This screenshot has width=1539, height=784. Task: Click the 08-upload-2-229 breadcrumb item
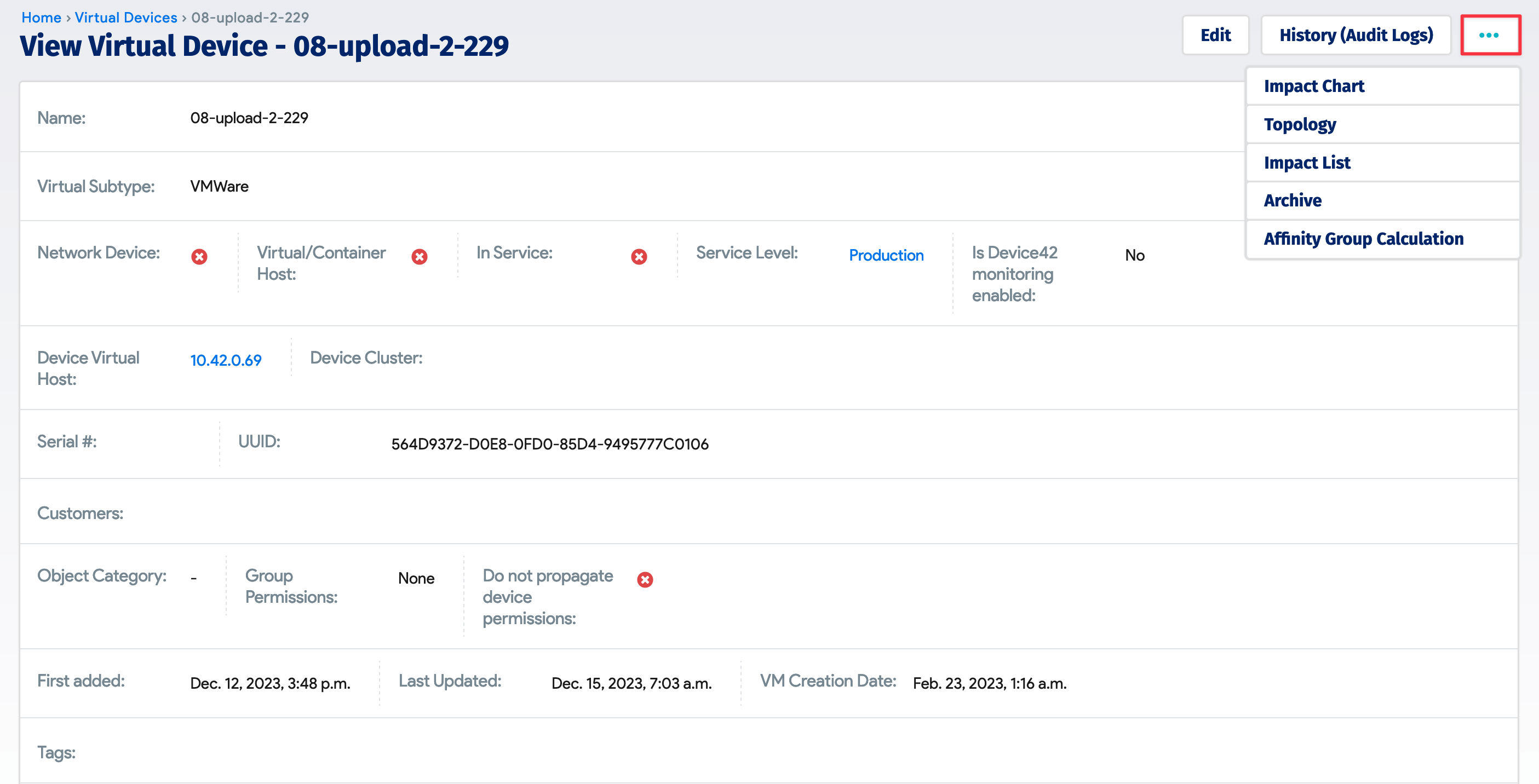(x=250, y=18)
